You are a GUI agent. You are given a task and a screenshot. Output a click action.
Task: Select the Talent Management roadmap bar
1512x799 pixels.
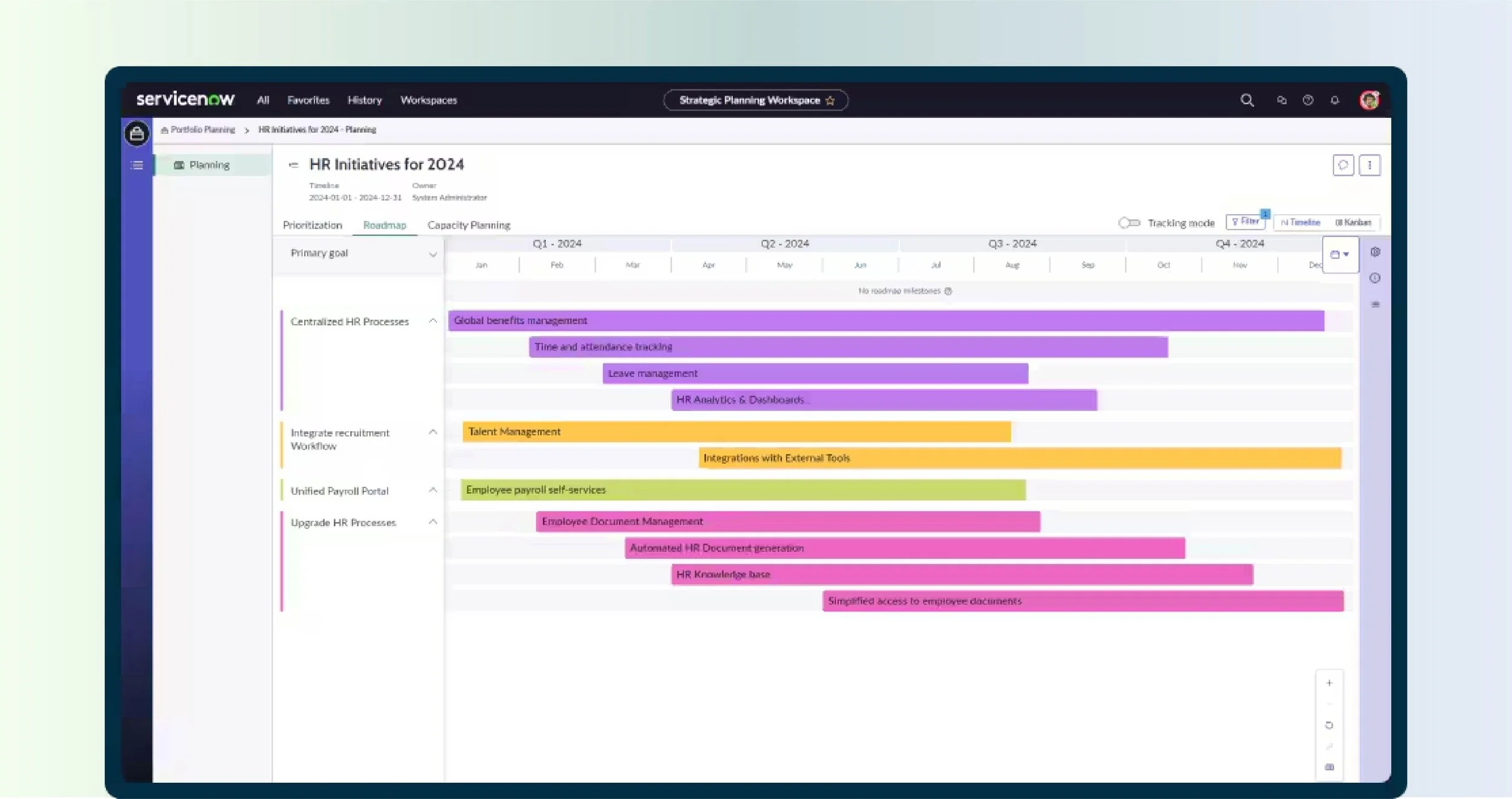(736, 432)
